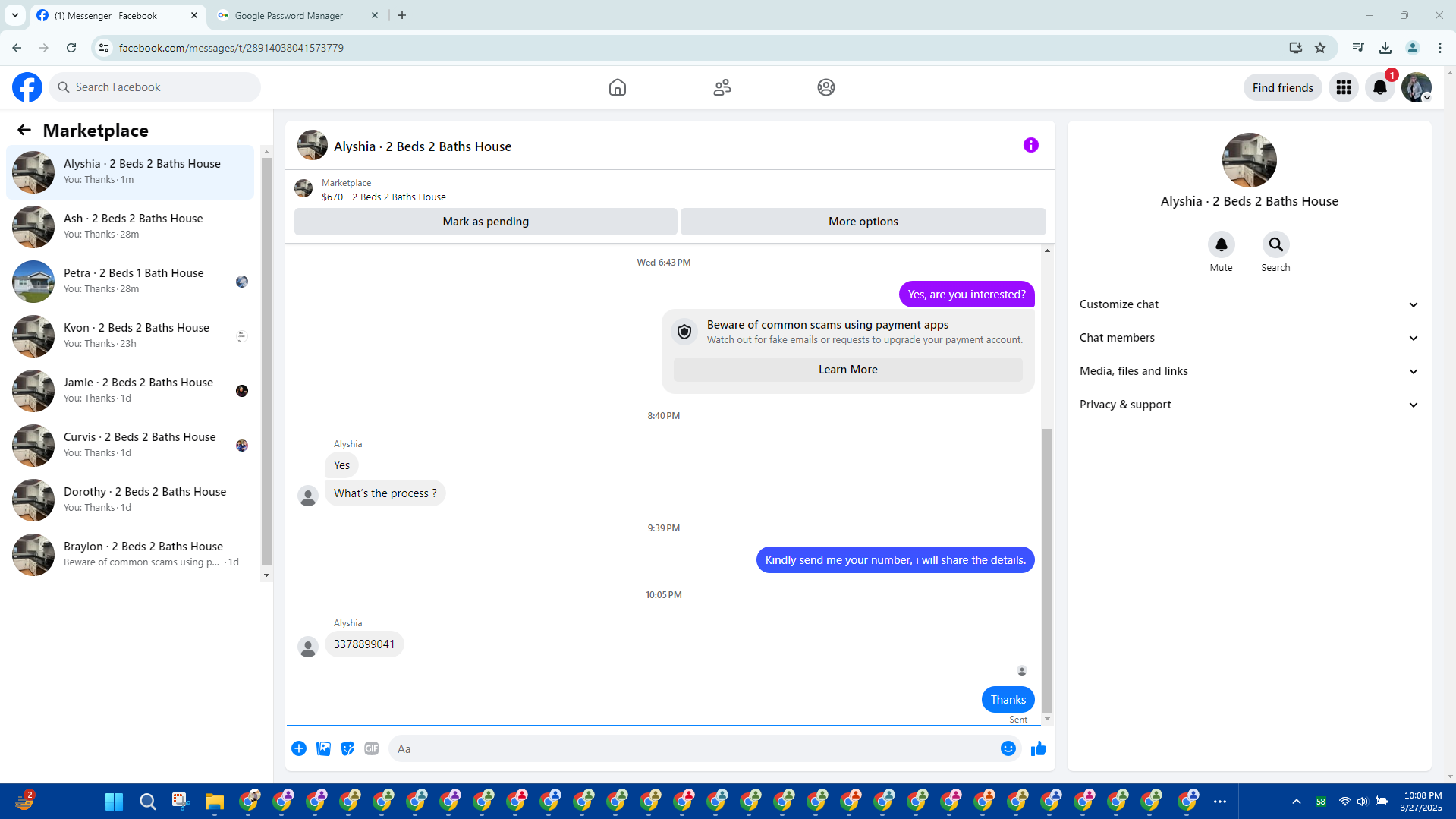Open the Dorothy · 2 Beds 2 Baths House chat
1456x819 pixels.
pos(130,499)
